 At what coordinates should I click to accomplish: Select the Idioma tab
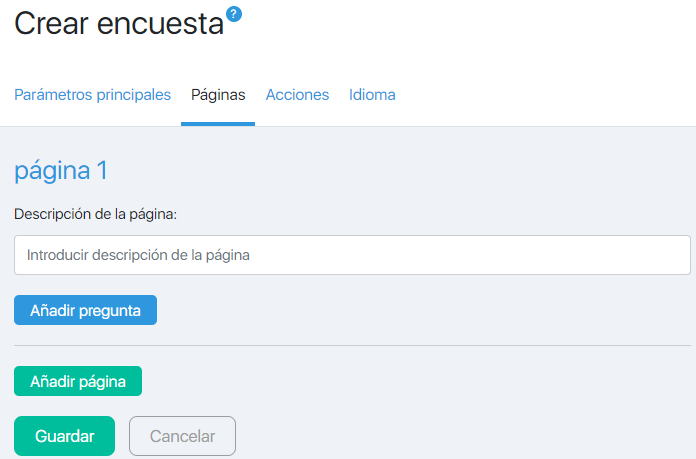click(x=372, y=95)
